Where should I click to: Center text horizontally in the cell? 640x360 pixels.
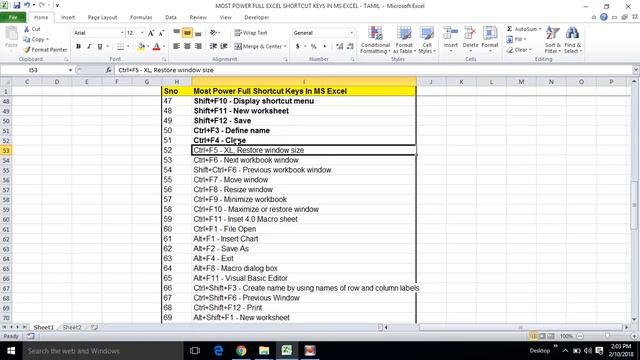pos(187,47)
